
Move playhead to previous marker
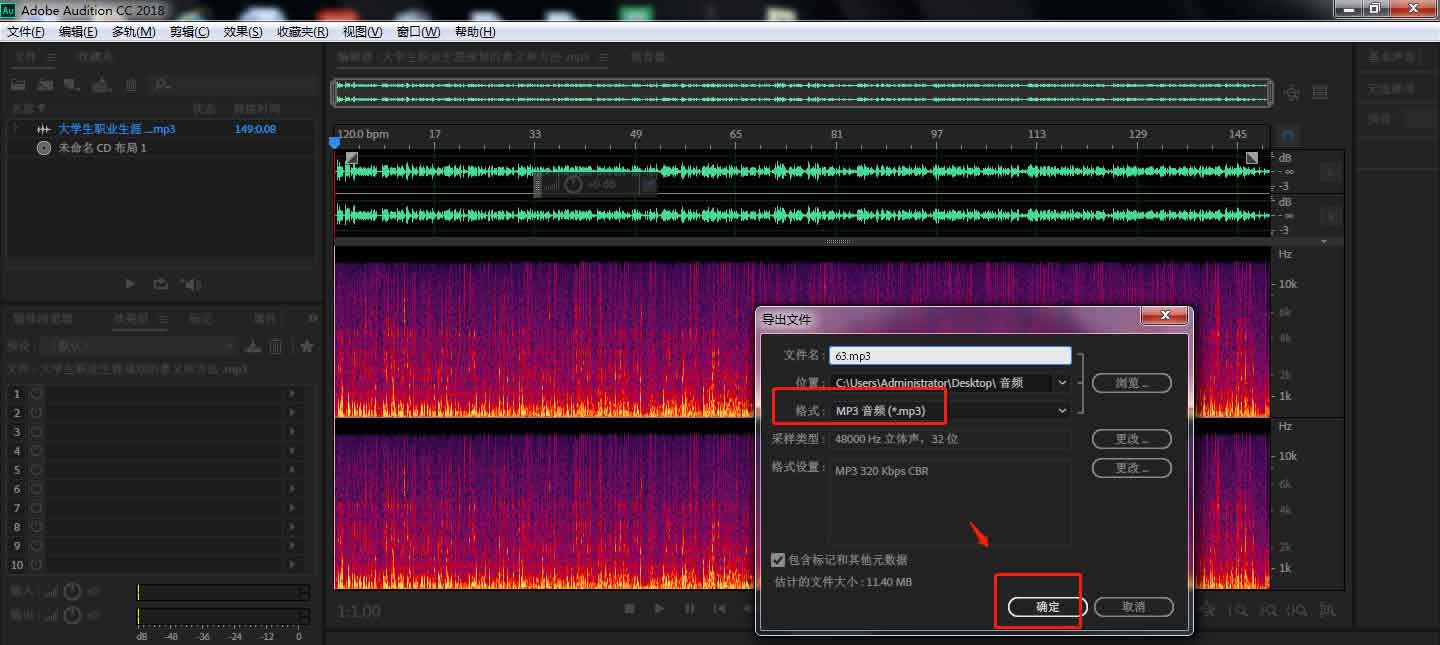coord(719,609)
